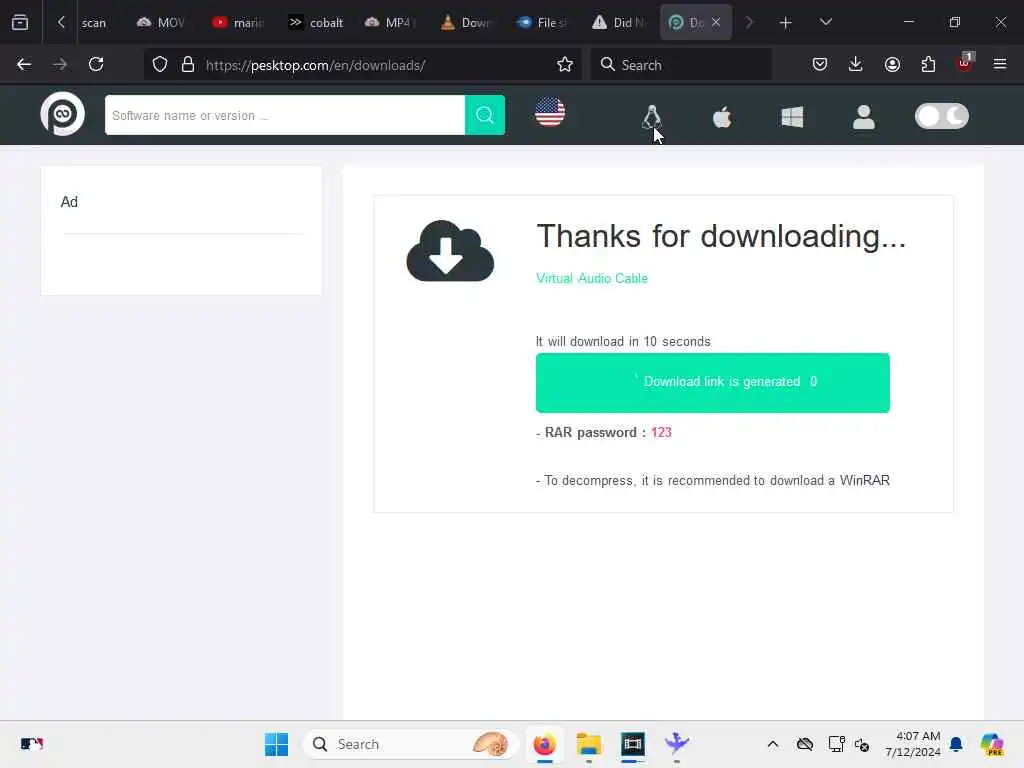Click the pesktop.com URL address bar
This screenshot has height=768, width=1024.
pyautogui.click(x=362, y=65)
